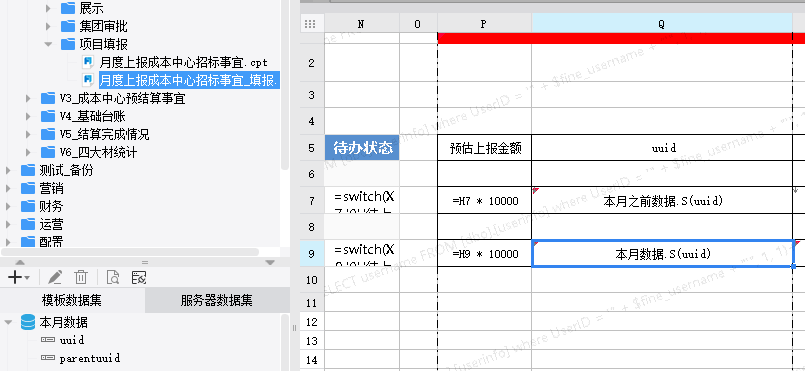
Task: Click the pencil edit dataset icon
Action: pyautogui.click(x=55, y=278)
